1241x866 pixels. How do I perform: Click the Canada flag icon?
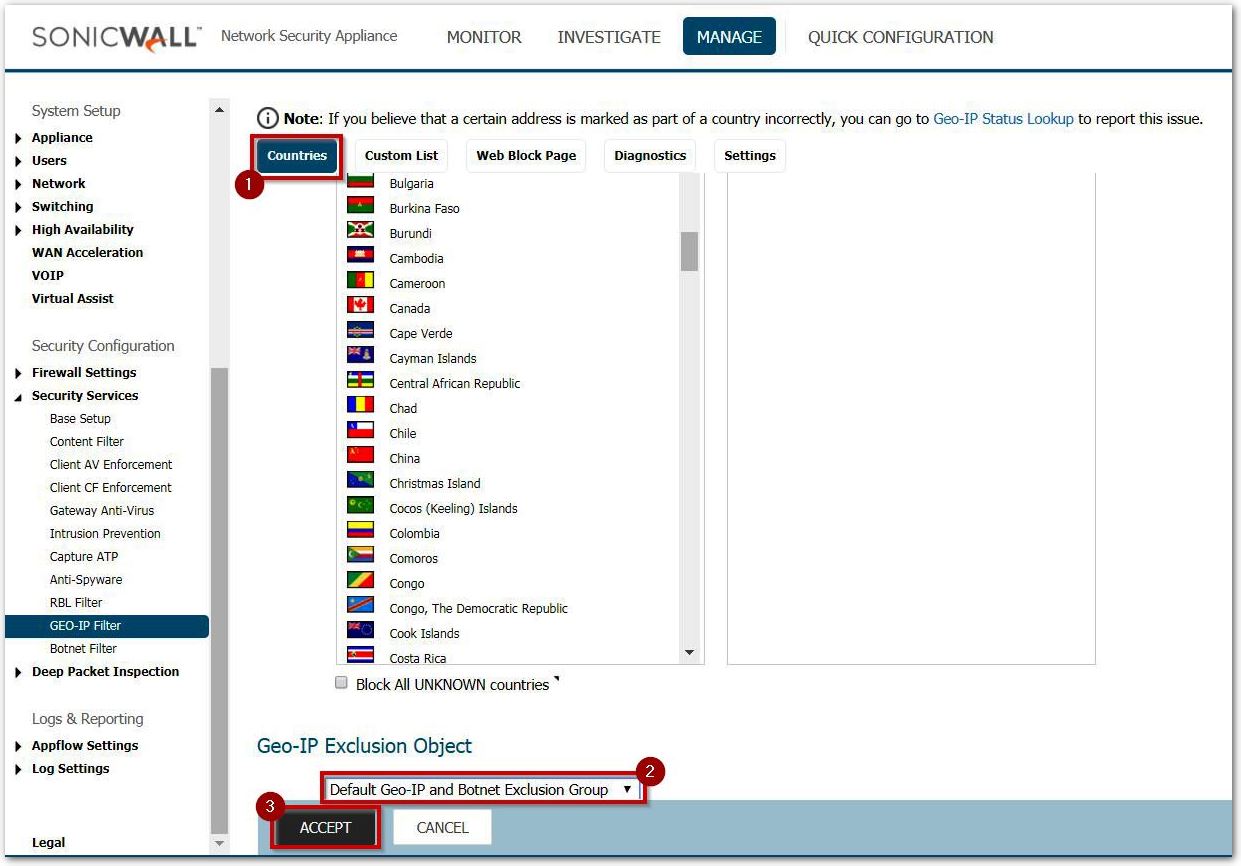pyautogui.click(x=360, y=305)
